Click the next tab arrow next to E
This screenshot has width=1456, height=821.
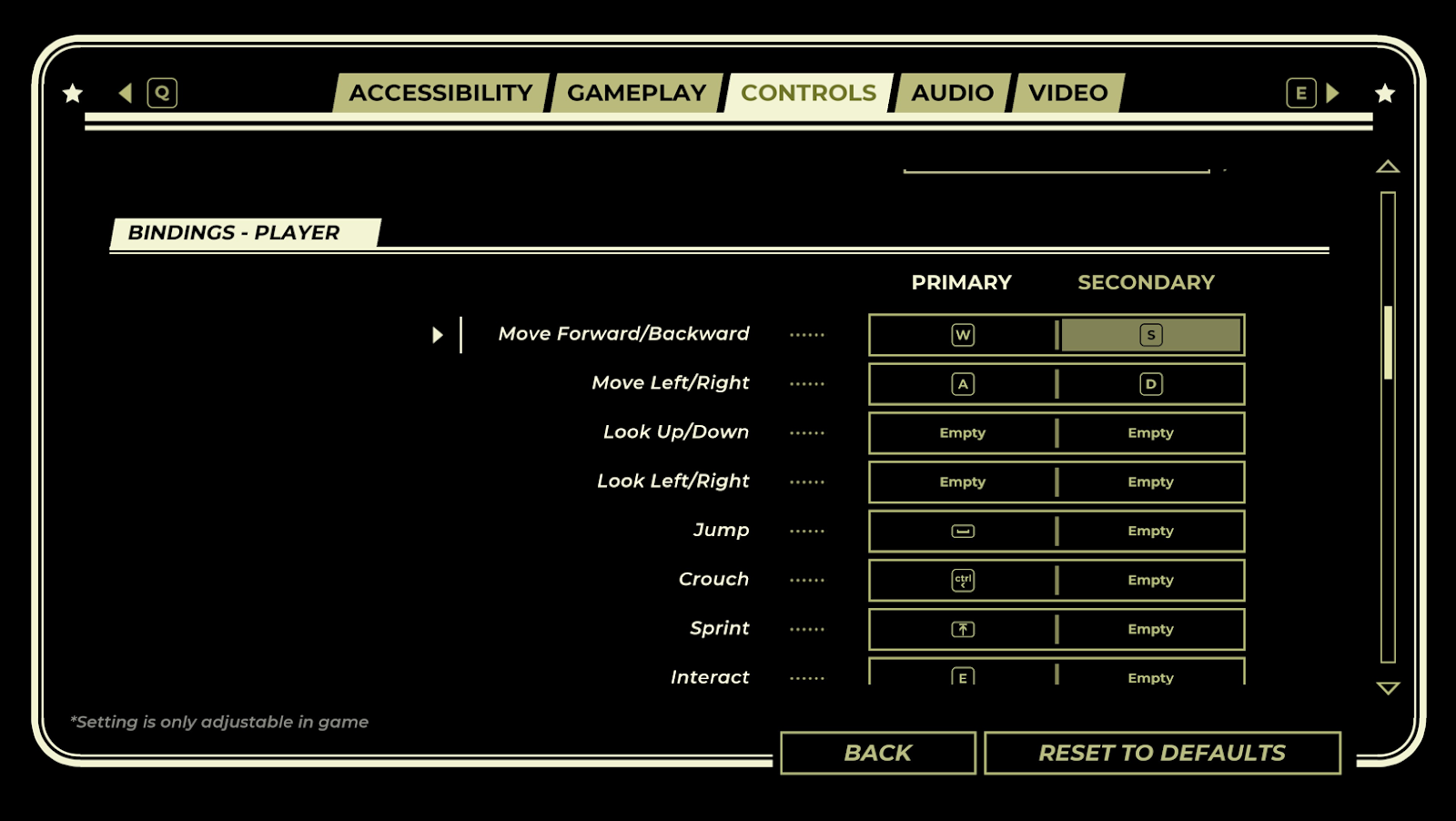(1333, 93)
